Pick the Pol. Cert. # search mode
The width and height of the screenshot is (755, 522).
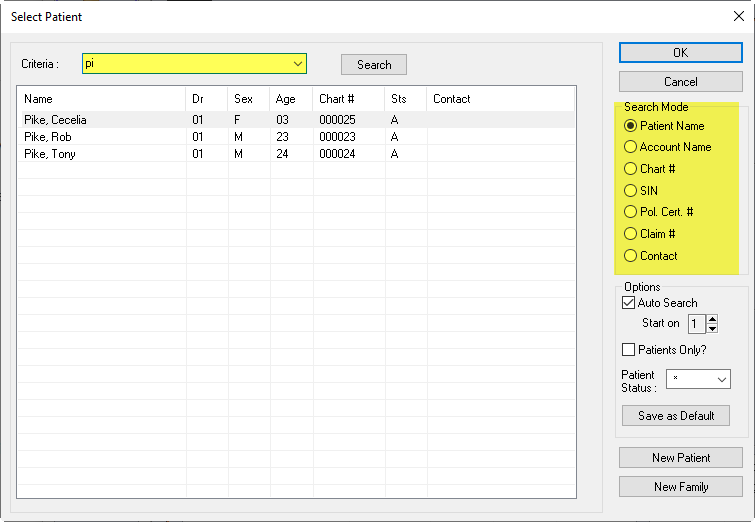click(630, 212)
